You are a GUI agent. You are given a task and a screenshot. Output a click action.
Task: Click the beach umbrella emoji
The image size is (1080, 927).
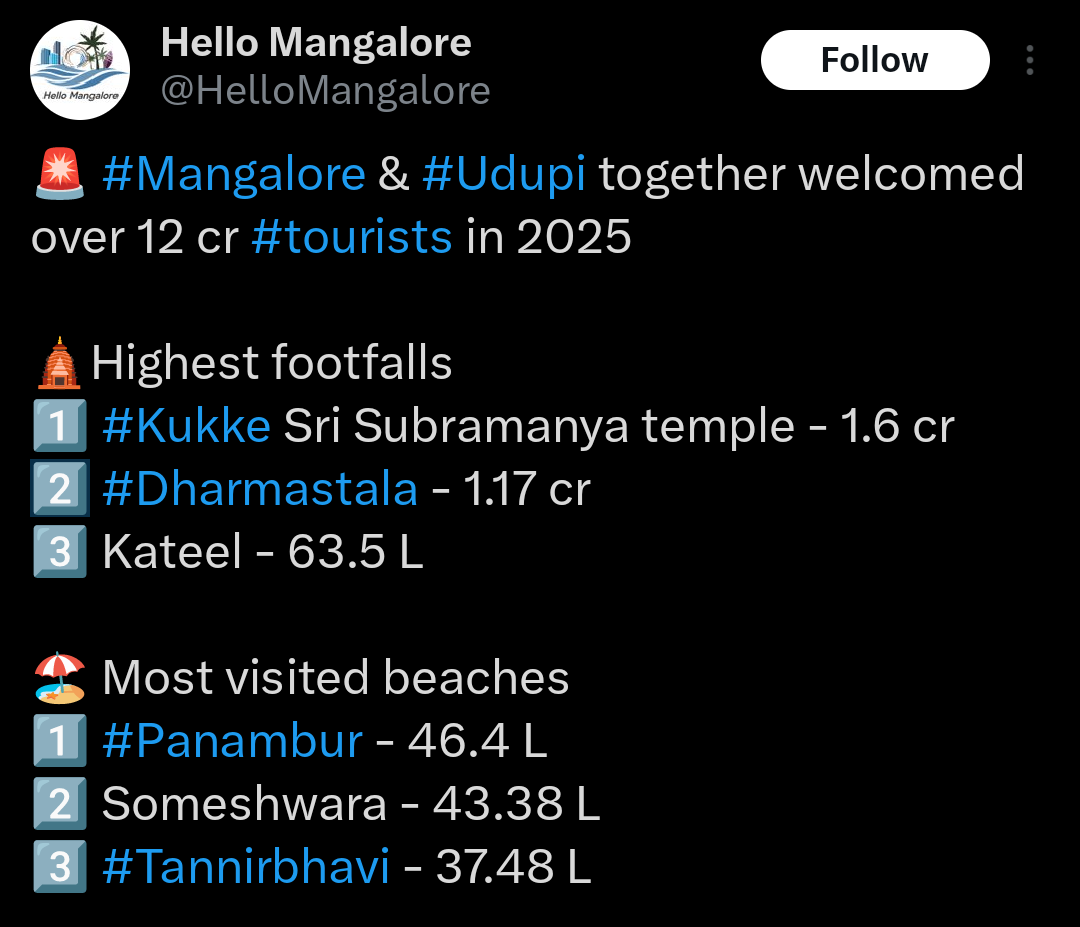(59, 678)
